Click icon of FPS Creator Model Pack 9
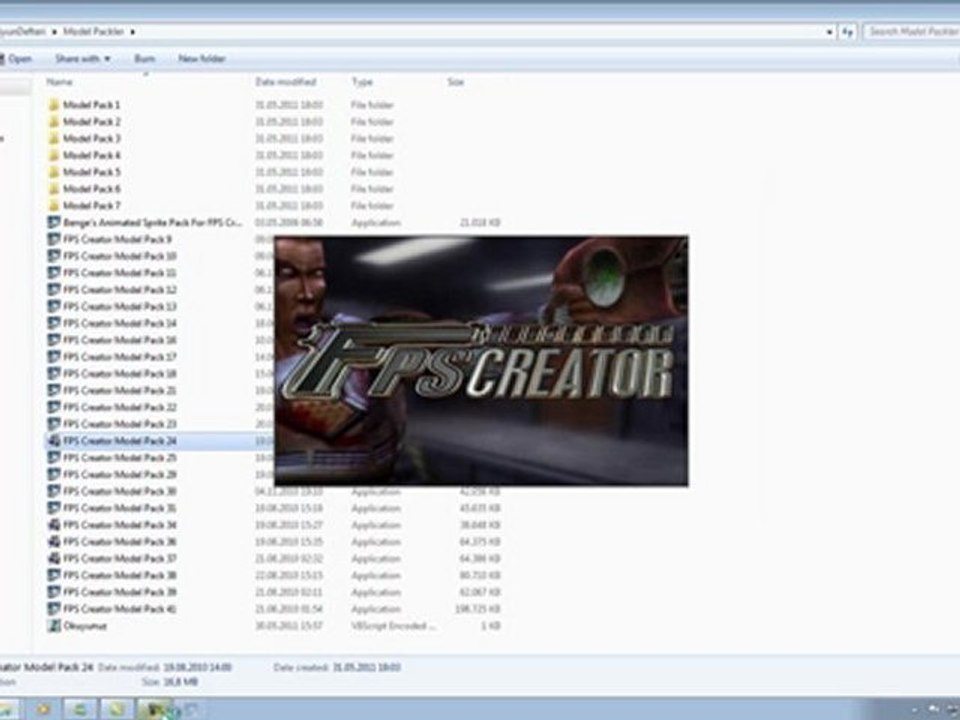Viewport: 960px width, 720px height. click(54, 239)
